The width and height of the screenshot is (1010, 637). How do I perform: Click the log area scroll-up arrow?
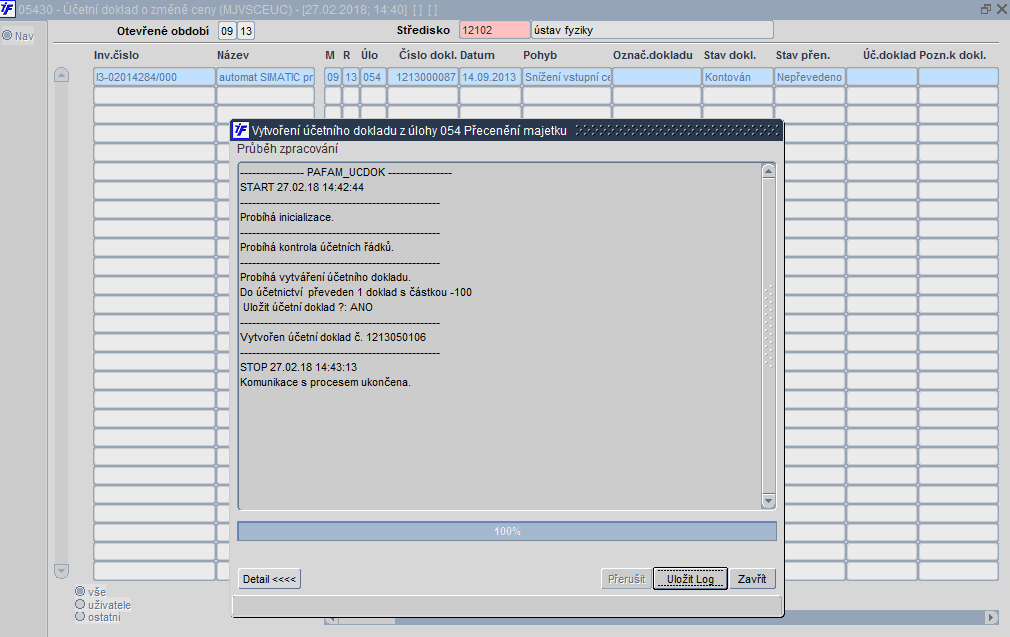pyautogui.click(x=768, y=171)
